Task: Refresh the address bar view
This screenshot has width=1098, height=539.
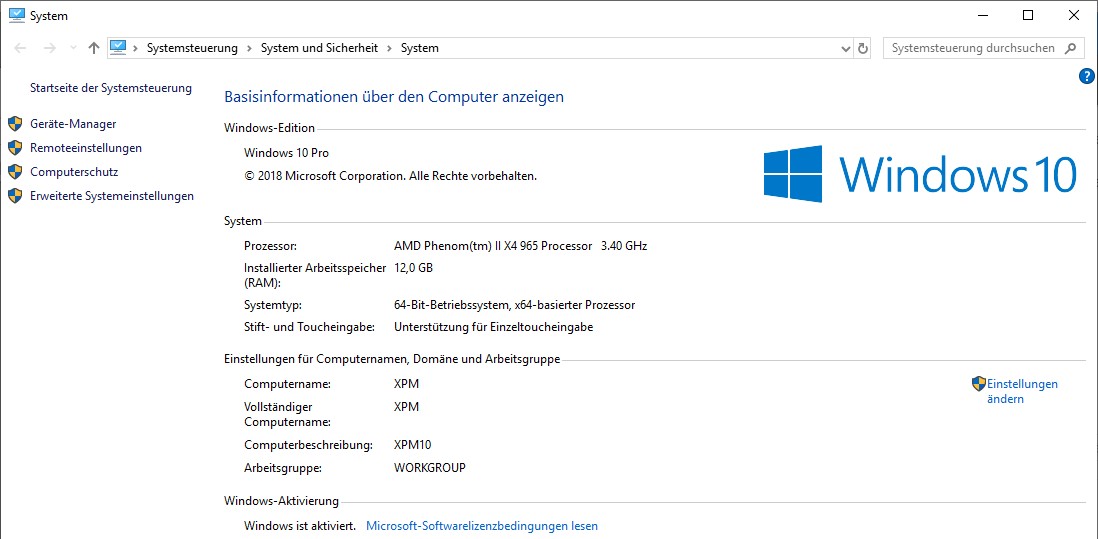Action: coord(863,48)
